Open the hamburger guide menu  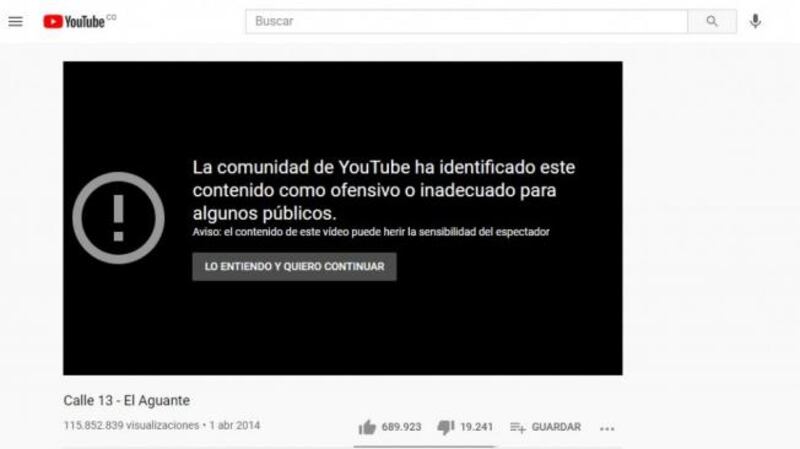pyautogui.click(x=15, y=21)
